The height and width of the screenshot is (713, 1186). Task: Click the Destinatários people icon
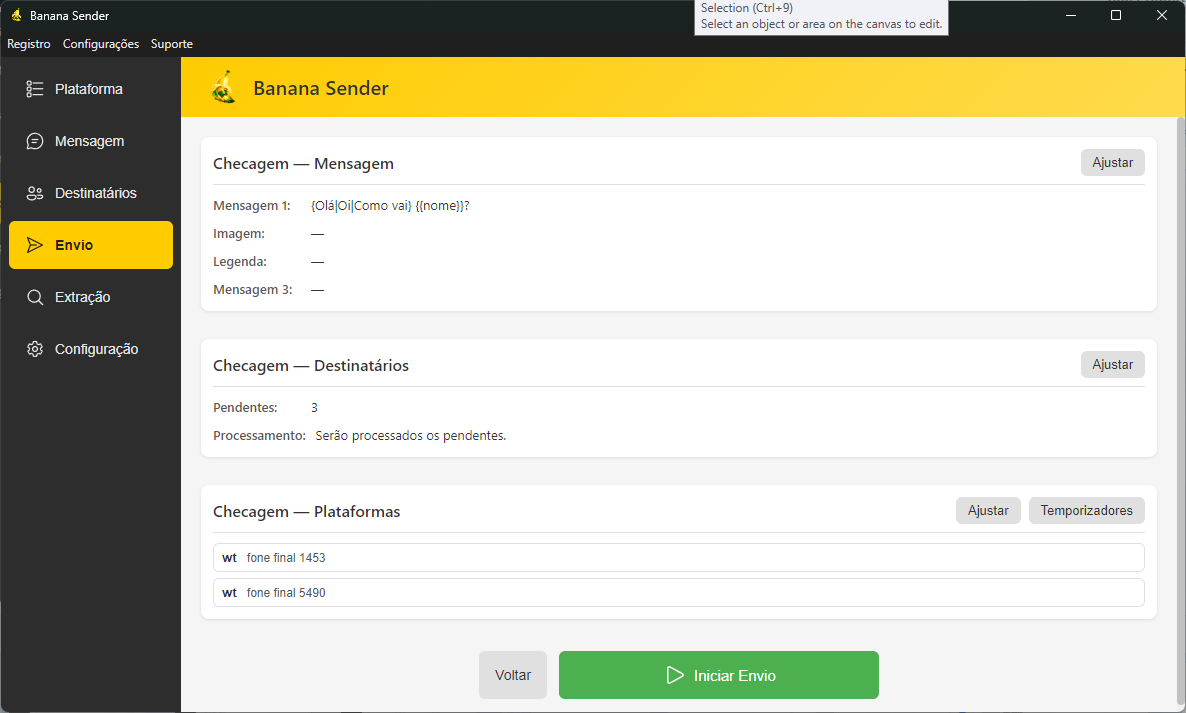coord(35,193)
